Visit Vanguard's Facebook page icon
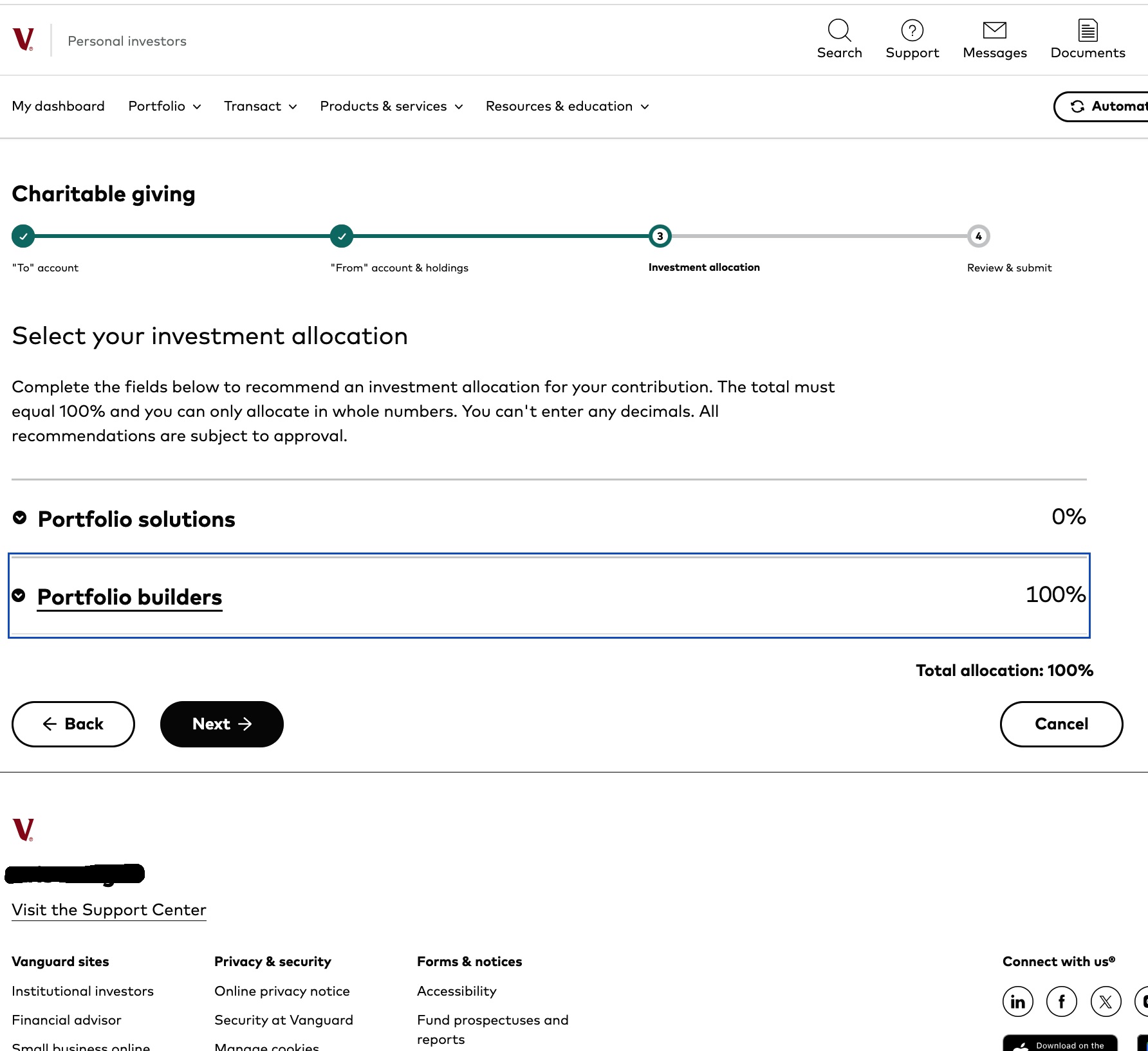1148x1051 pixels. point(1062,1001)
